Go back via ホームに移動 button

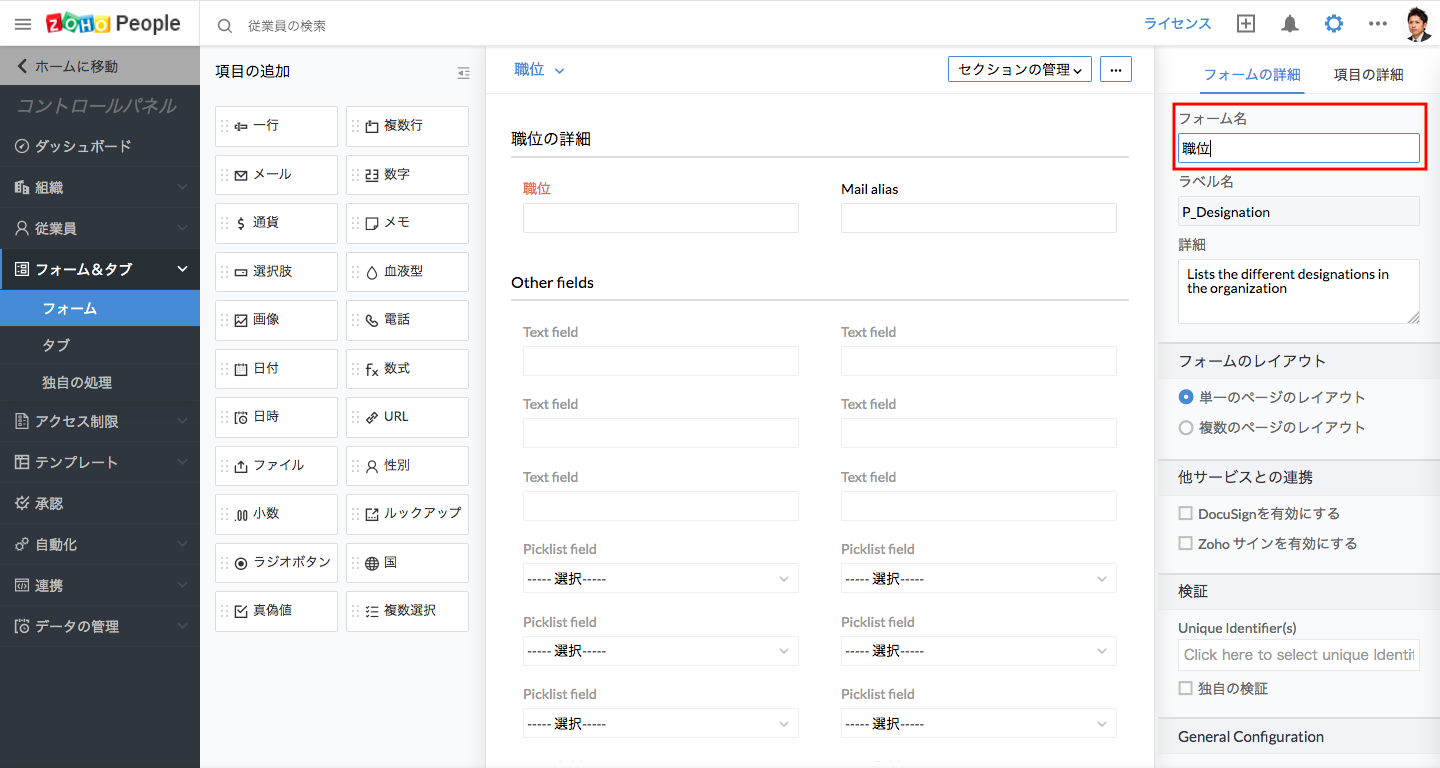click(x=100, y=67)
